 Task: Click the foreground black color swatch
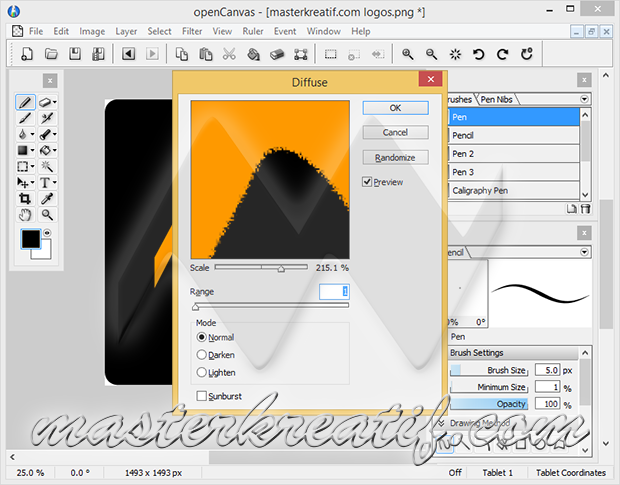pos(31,239)
